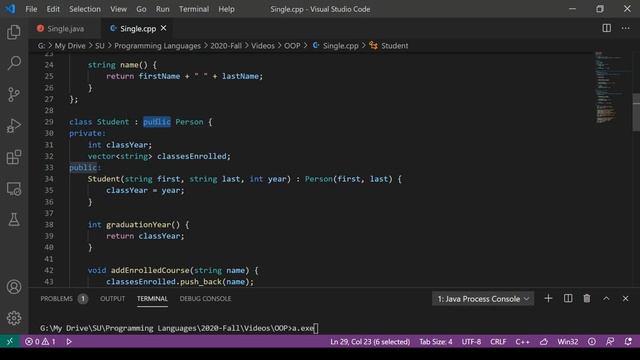Image resolution: width=640 pixels, height=360 pixels.
Task: Click the SU breadcrumb segment
Action: click(x=100, y=46)
